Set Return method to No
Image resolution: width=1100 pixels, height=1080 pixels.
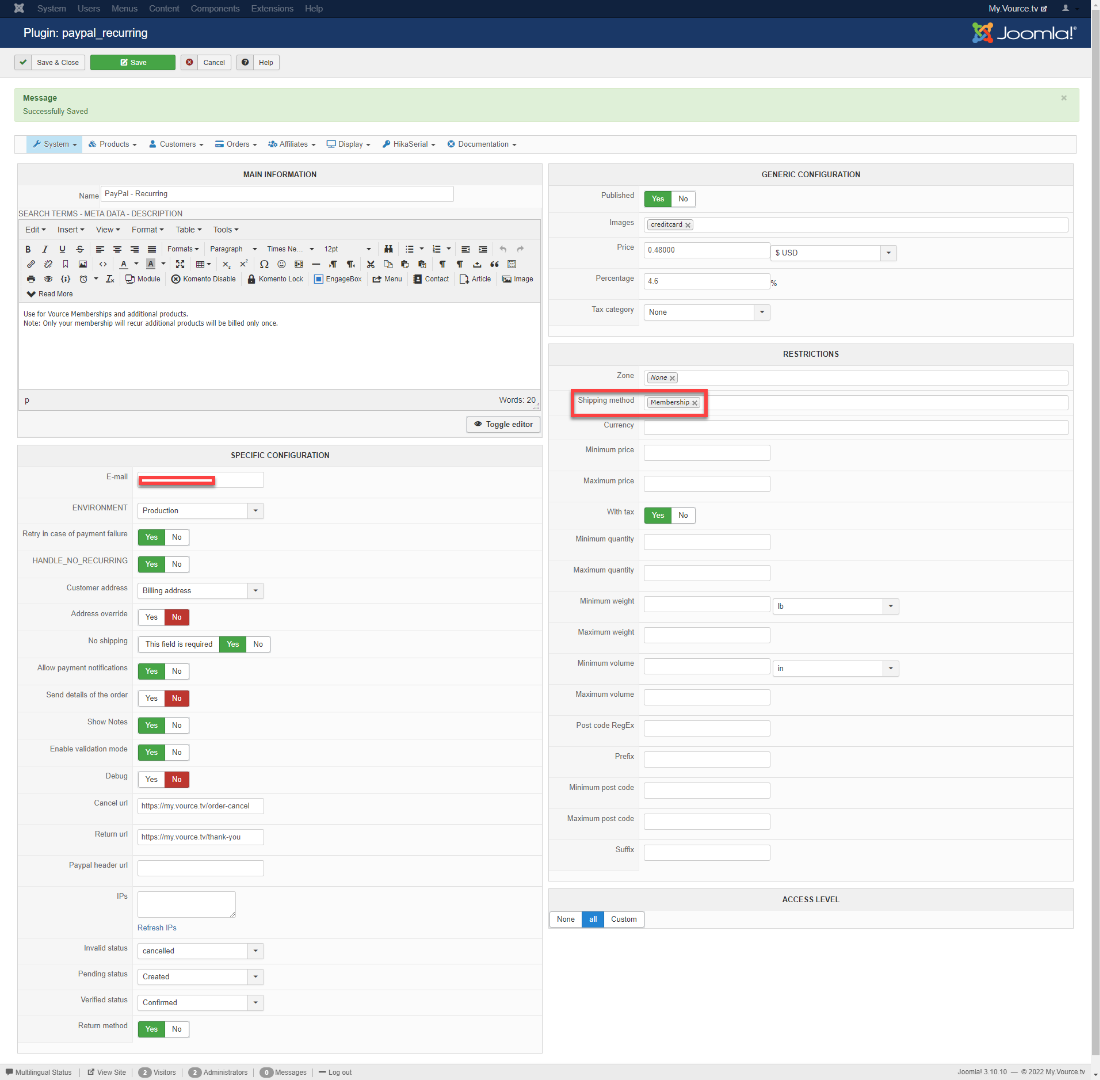pos(177,1029)
